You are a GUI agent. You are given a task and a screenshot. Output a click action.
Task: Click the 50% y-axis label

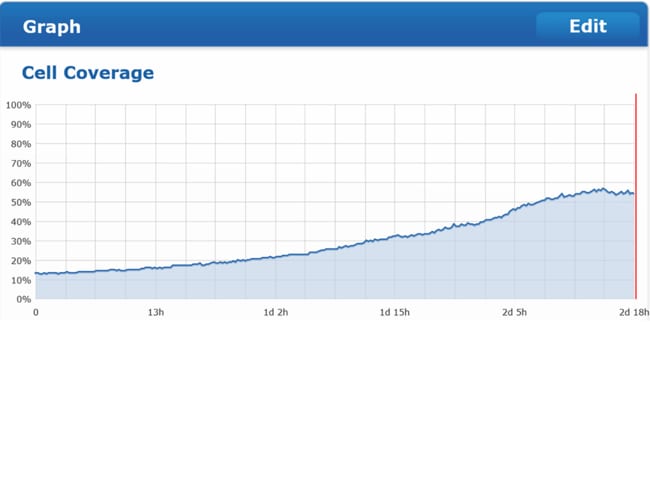tap(19, 202)
